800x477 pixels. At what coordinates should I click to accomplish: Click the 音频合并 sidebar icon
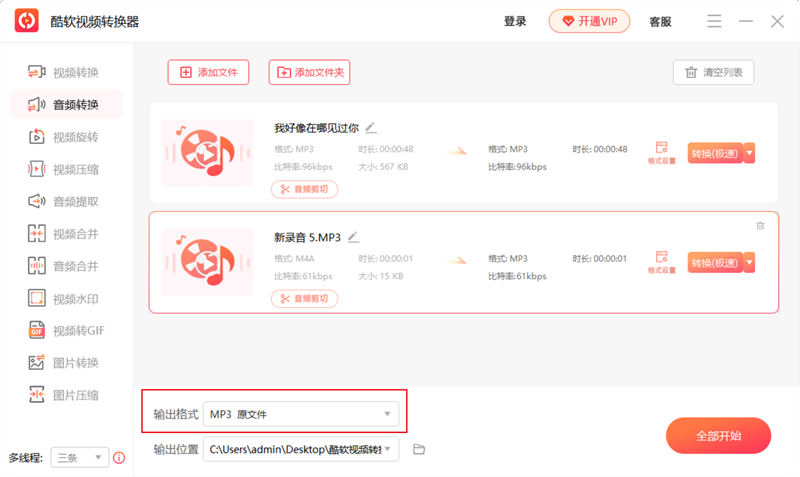click(37, 266)
